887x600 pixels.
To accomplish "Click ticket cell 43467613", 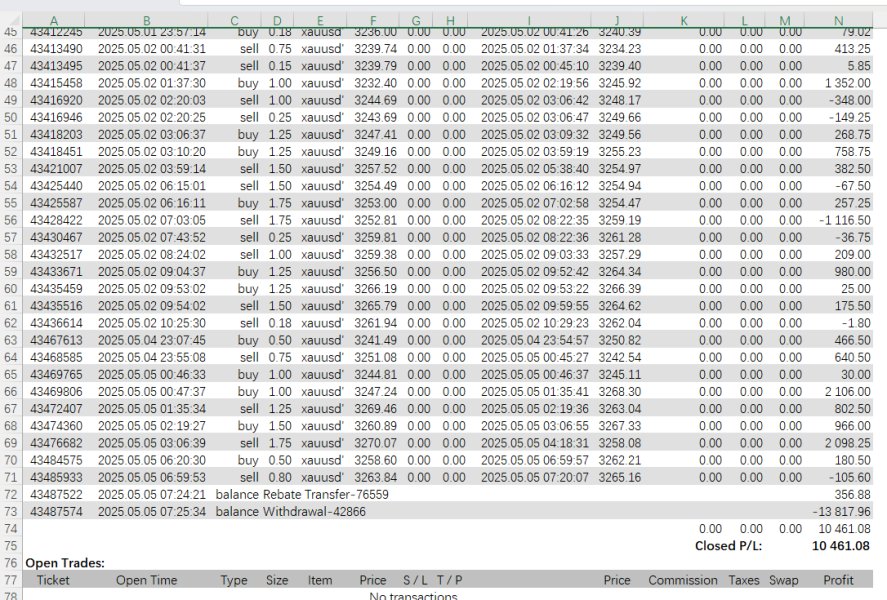I will click(x=56, y=340).
